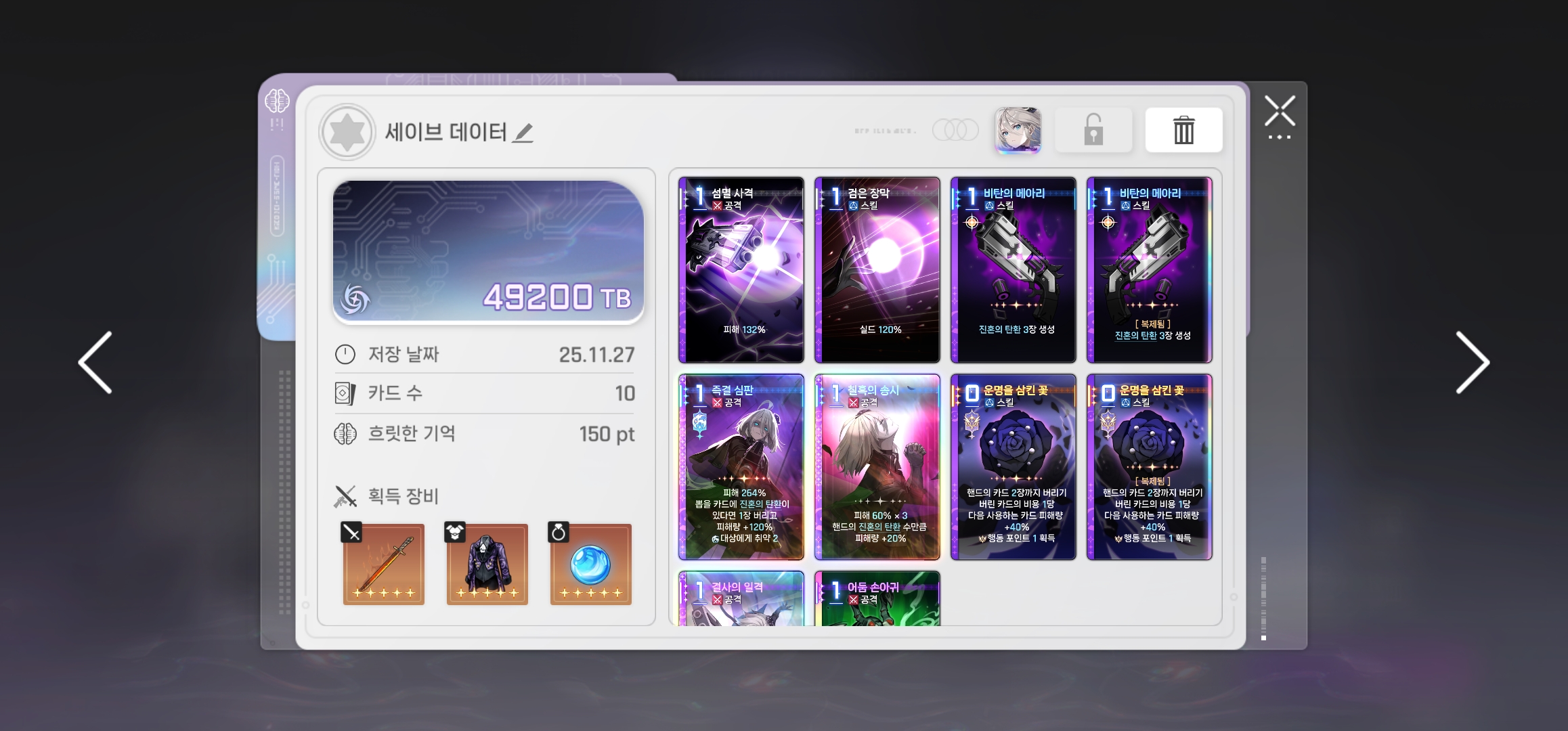Select the duplicated 비탄의 메아리 card
Screen dimensions: 1568x731
click(1150, 270)
